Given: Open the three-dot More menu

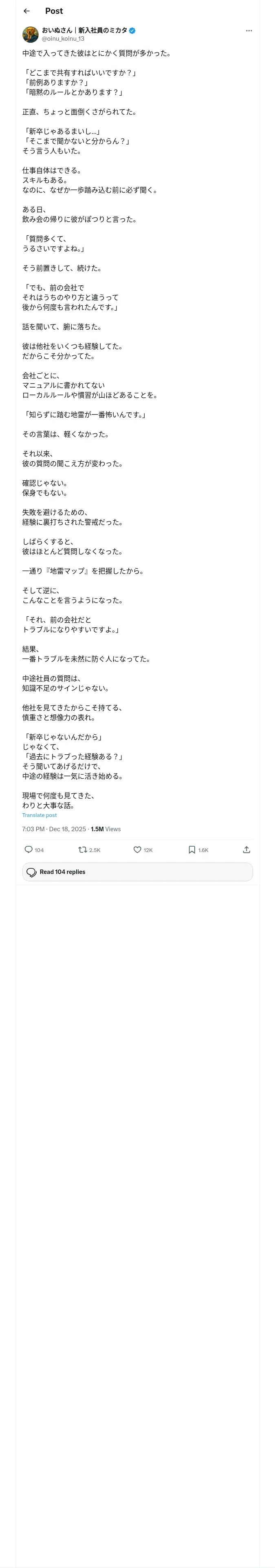Looking at the screenshot, I should click(248, 31).
